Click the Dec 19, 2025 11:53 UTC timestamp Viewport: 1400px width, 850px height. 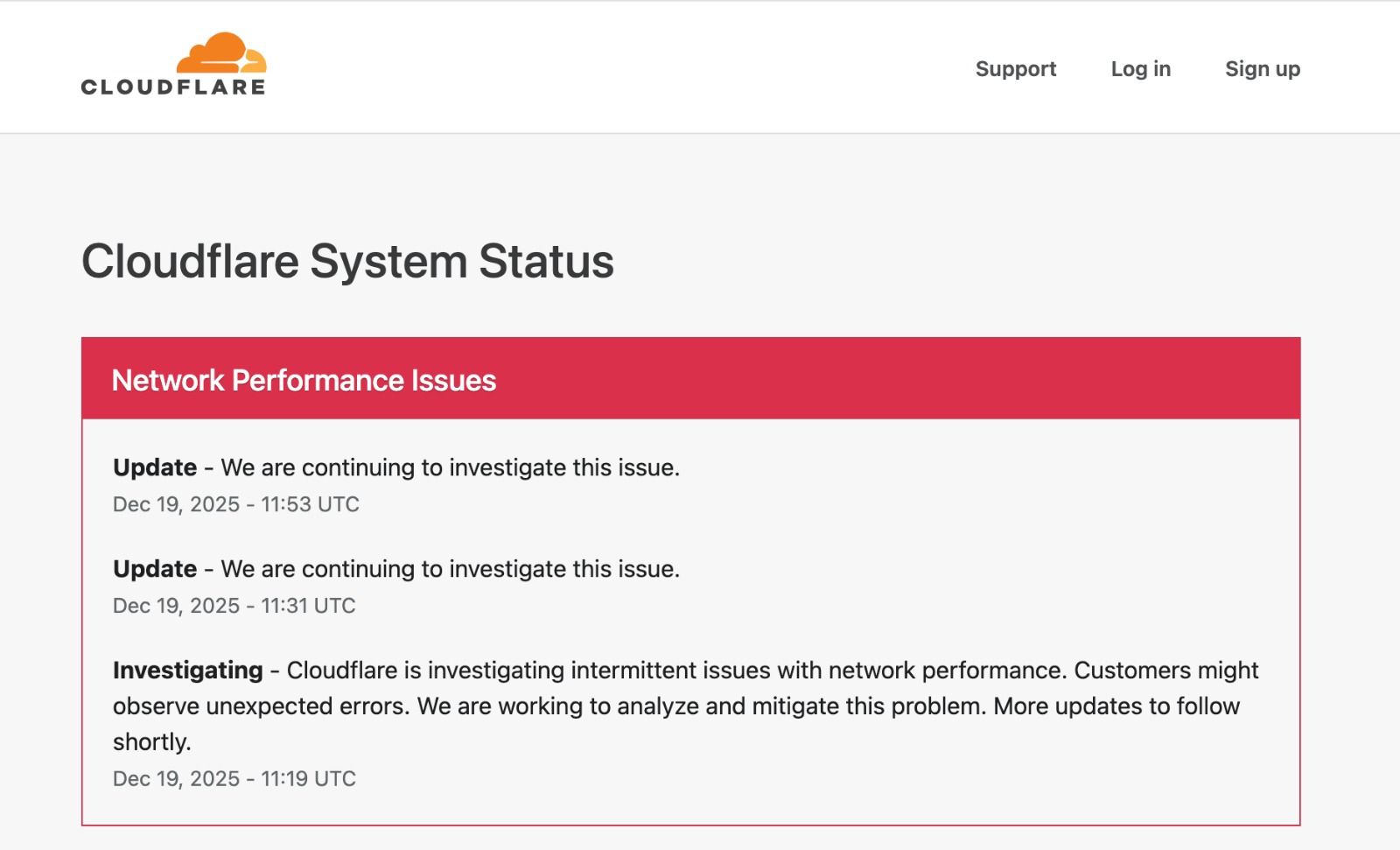[x=236, y=504]
